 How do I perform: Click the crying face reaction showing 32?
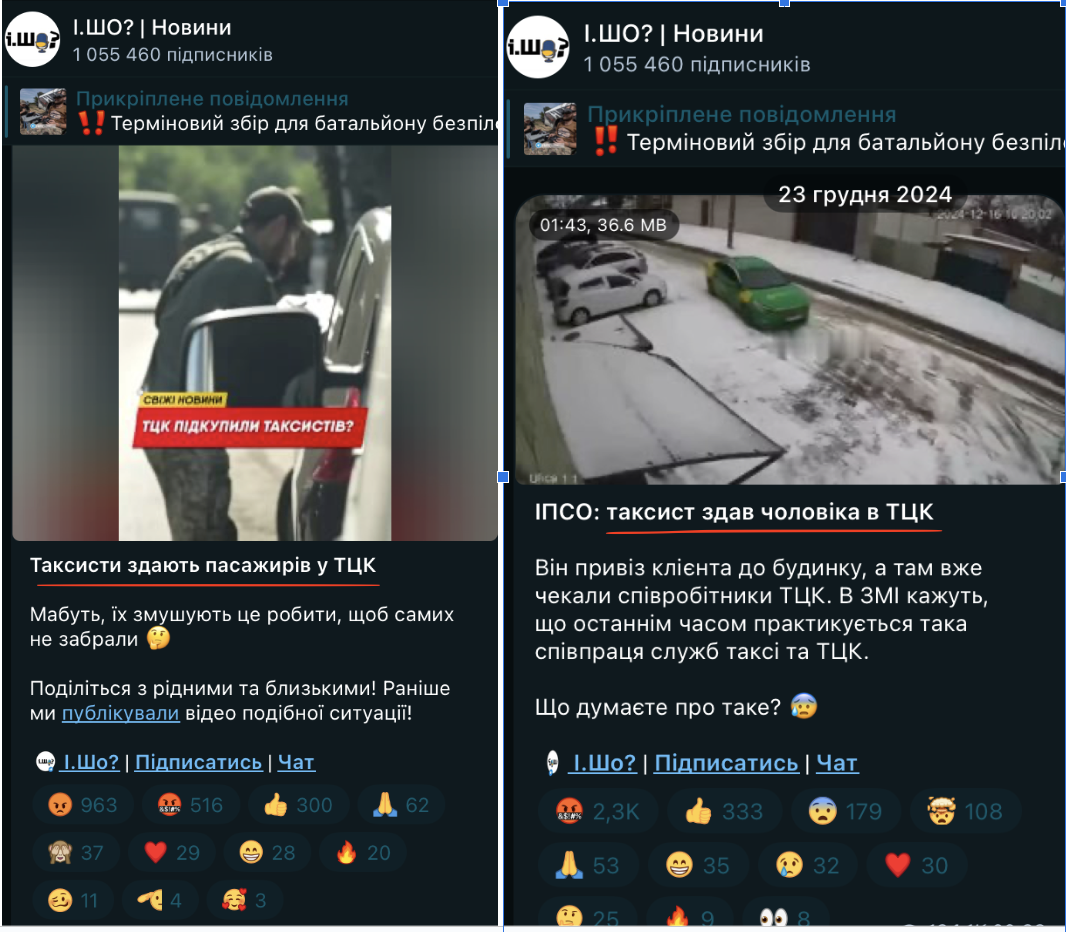(808, 865)
